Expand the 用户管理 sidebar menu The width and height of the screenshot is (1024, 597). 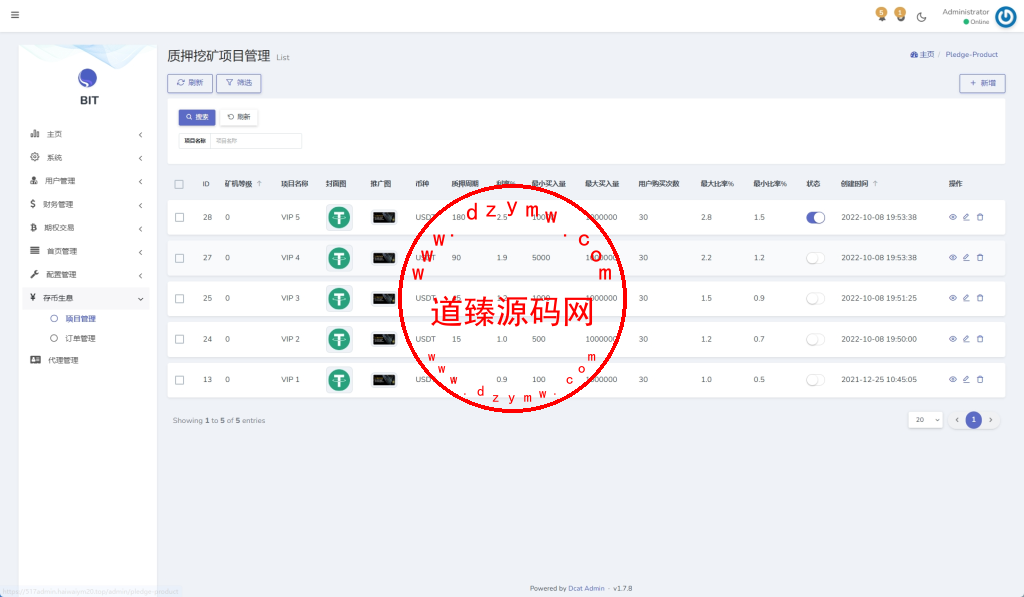tap(86, 181)
